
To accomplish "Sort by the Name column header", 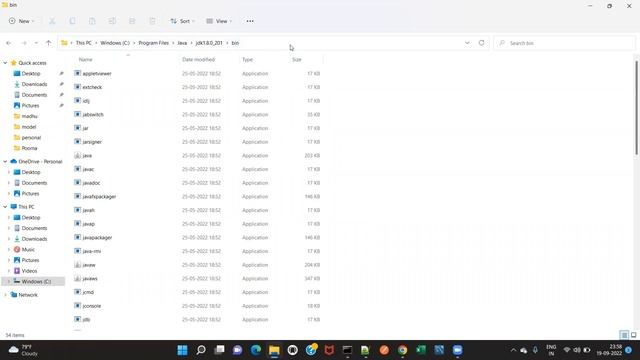I will pyautogui.click(x=85, y=60).
